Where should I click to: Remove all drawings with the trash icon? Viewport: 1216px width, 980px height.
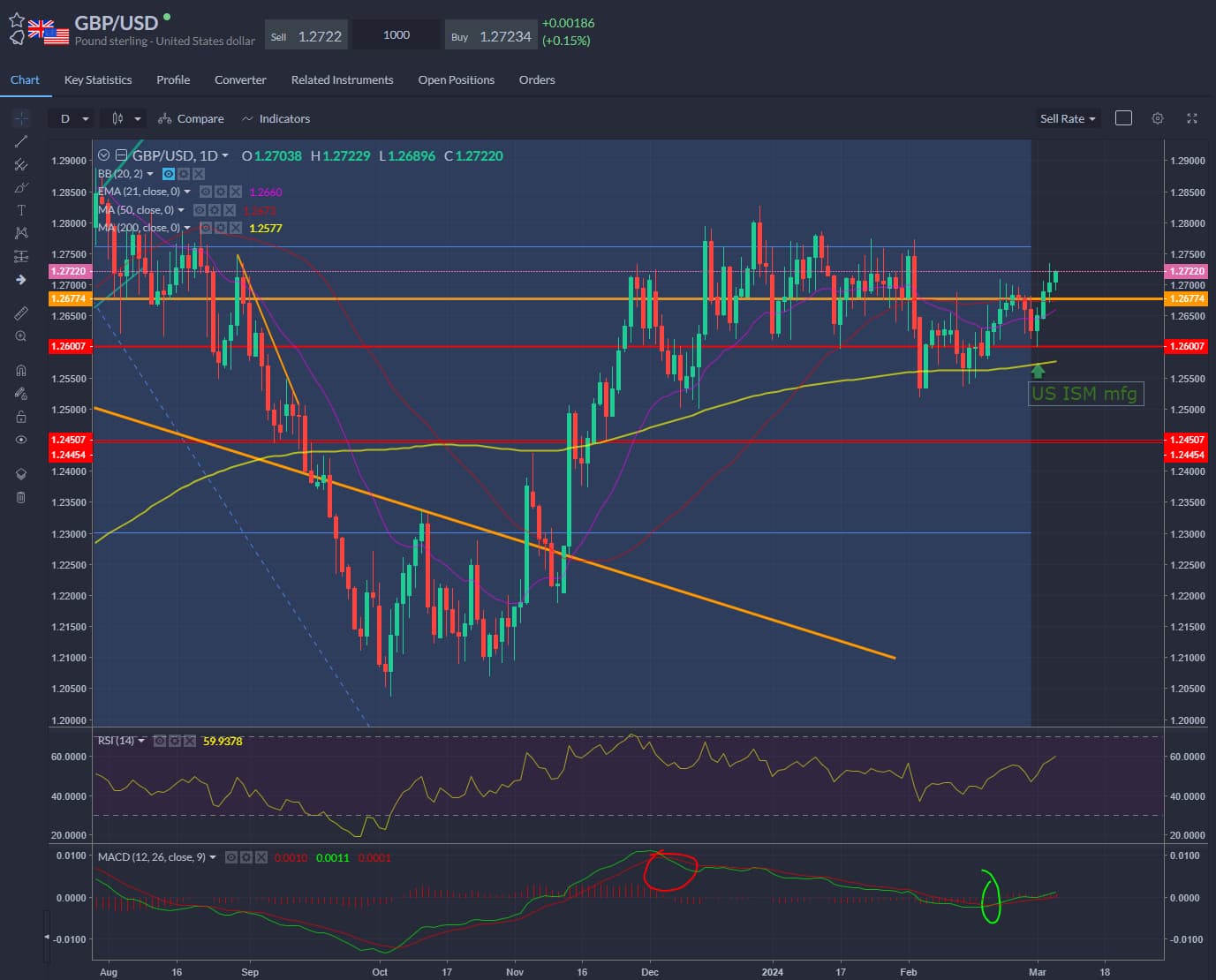(21, 497)
